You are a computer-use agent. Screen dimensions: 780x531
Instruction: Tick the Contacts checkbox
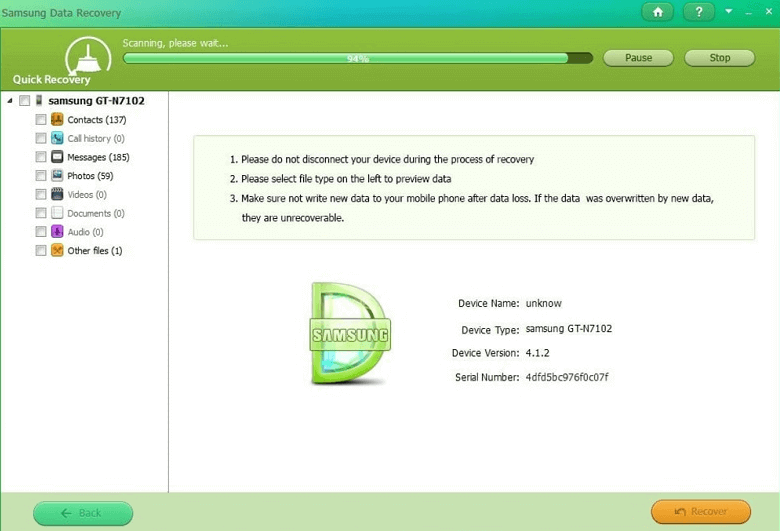point(41,119)
